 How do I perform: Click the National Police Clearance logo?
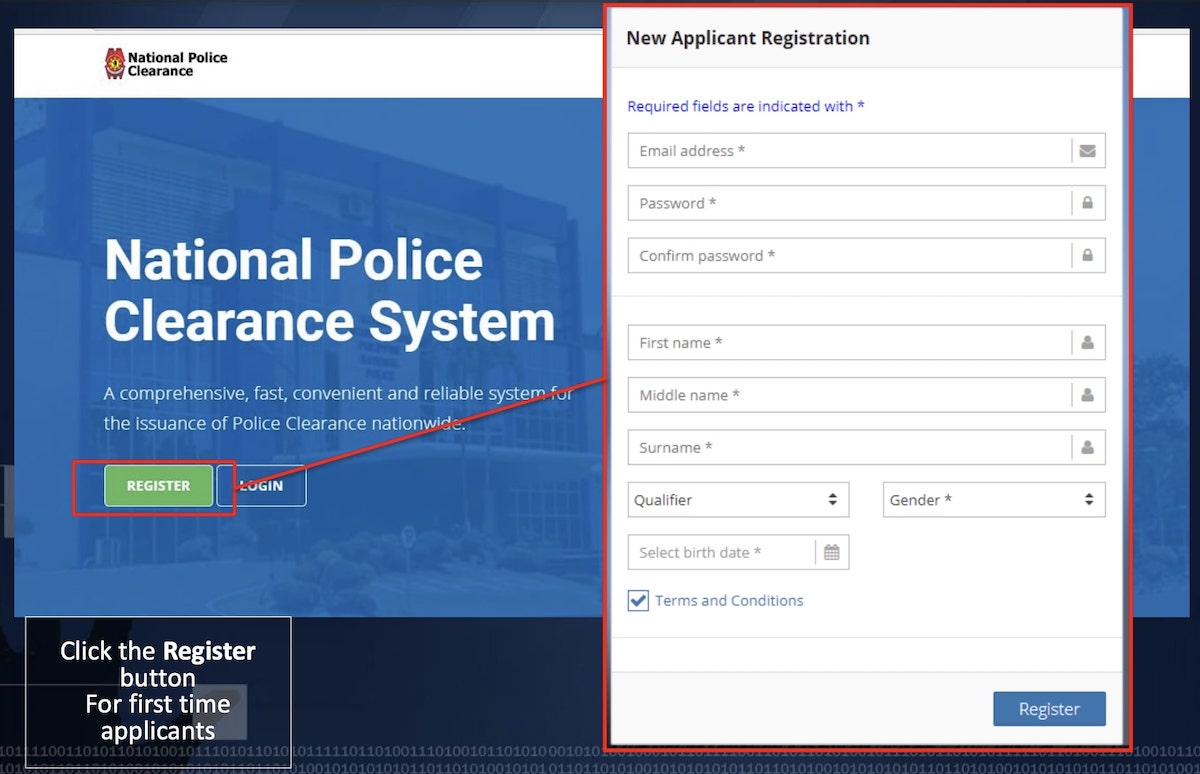(x=166, y=64)
